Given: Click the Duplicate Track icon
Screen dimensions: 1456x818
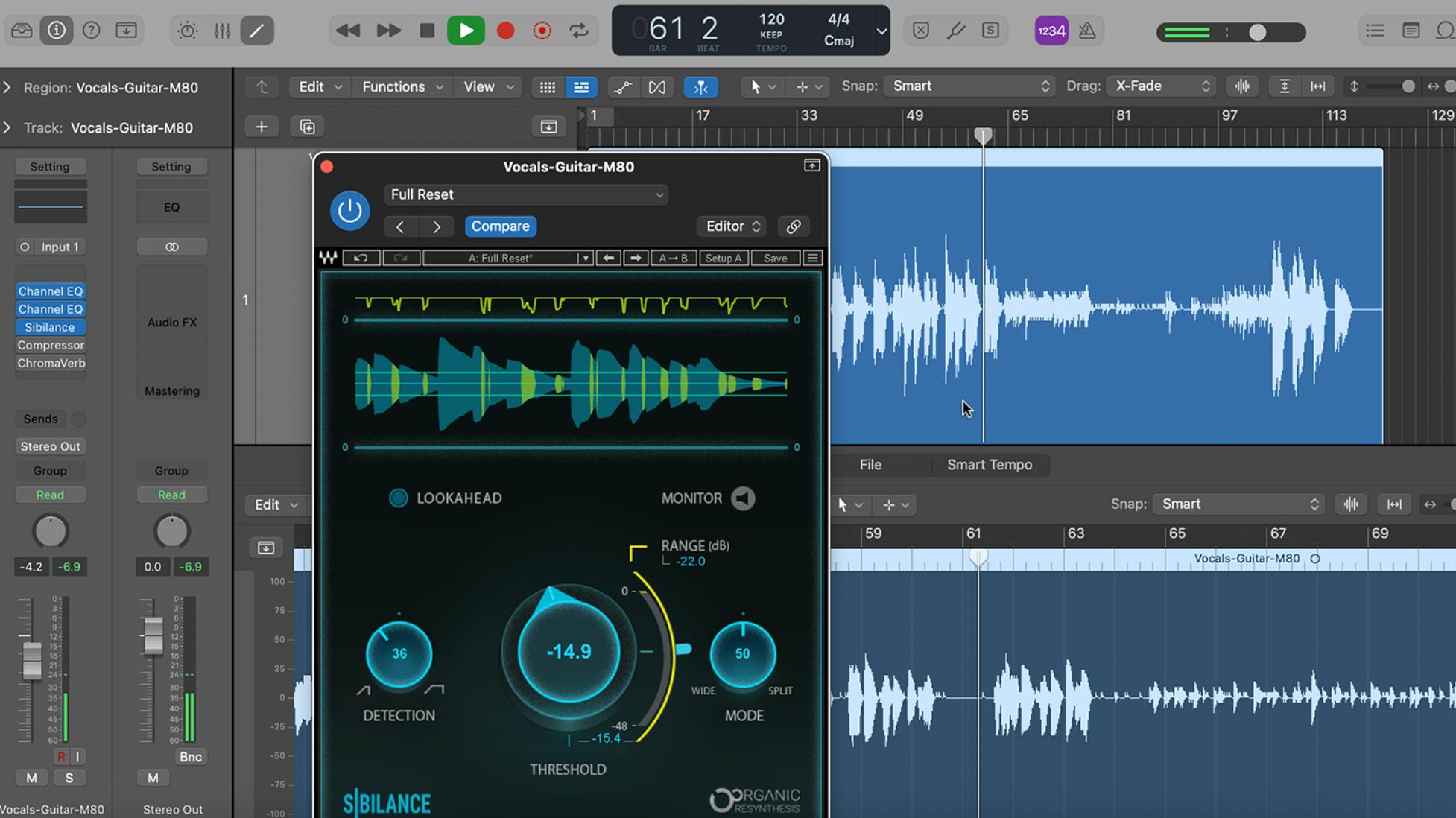Looking at the screenshot, I should (307, 127).
